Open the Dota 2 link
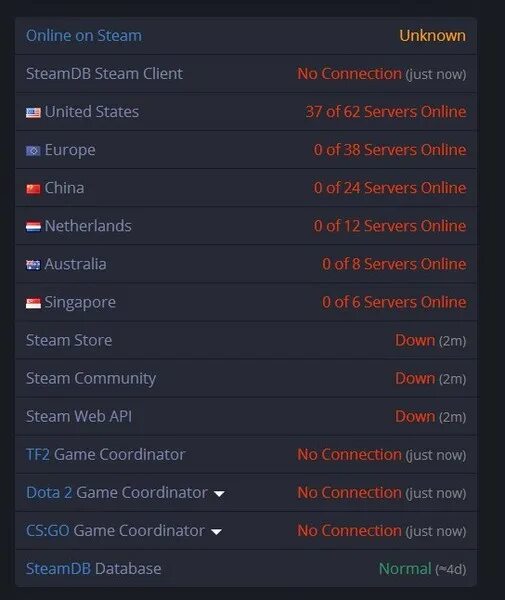 click(49, 492)
